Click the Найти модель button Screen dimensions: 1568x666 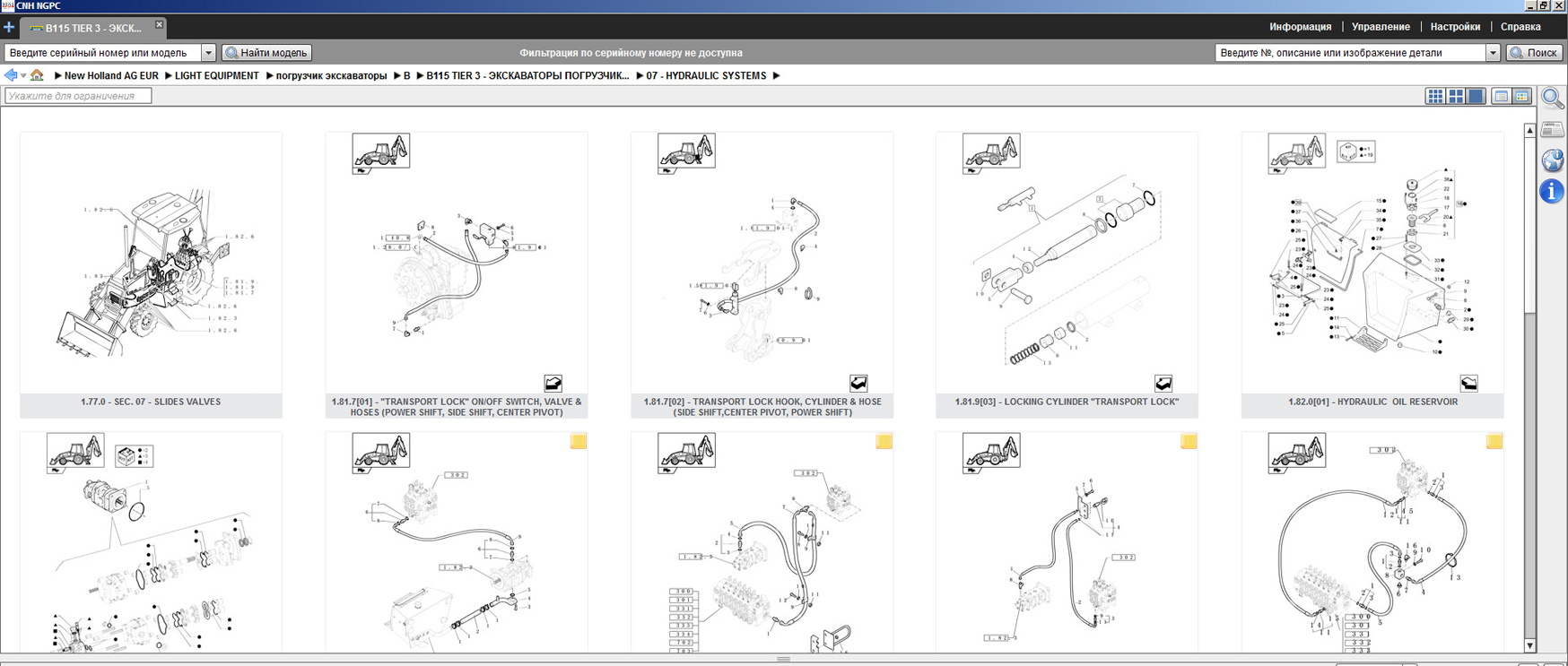[267, 53]
